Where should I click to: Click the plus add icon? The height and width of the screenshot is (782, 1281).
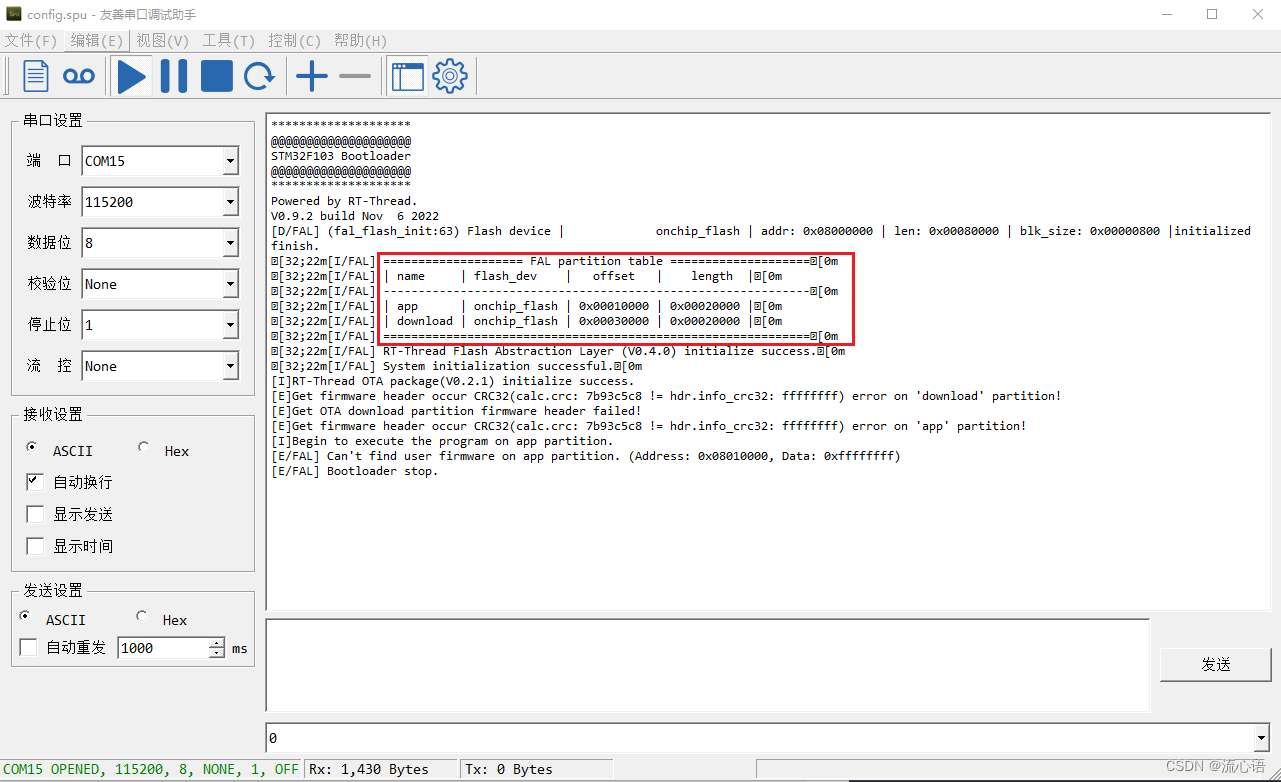pyautogui.click(x=312, y=76)
